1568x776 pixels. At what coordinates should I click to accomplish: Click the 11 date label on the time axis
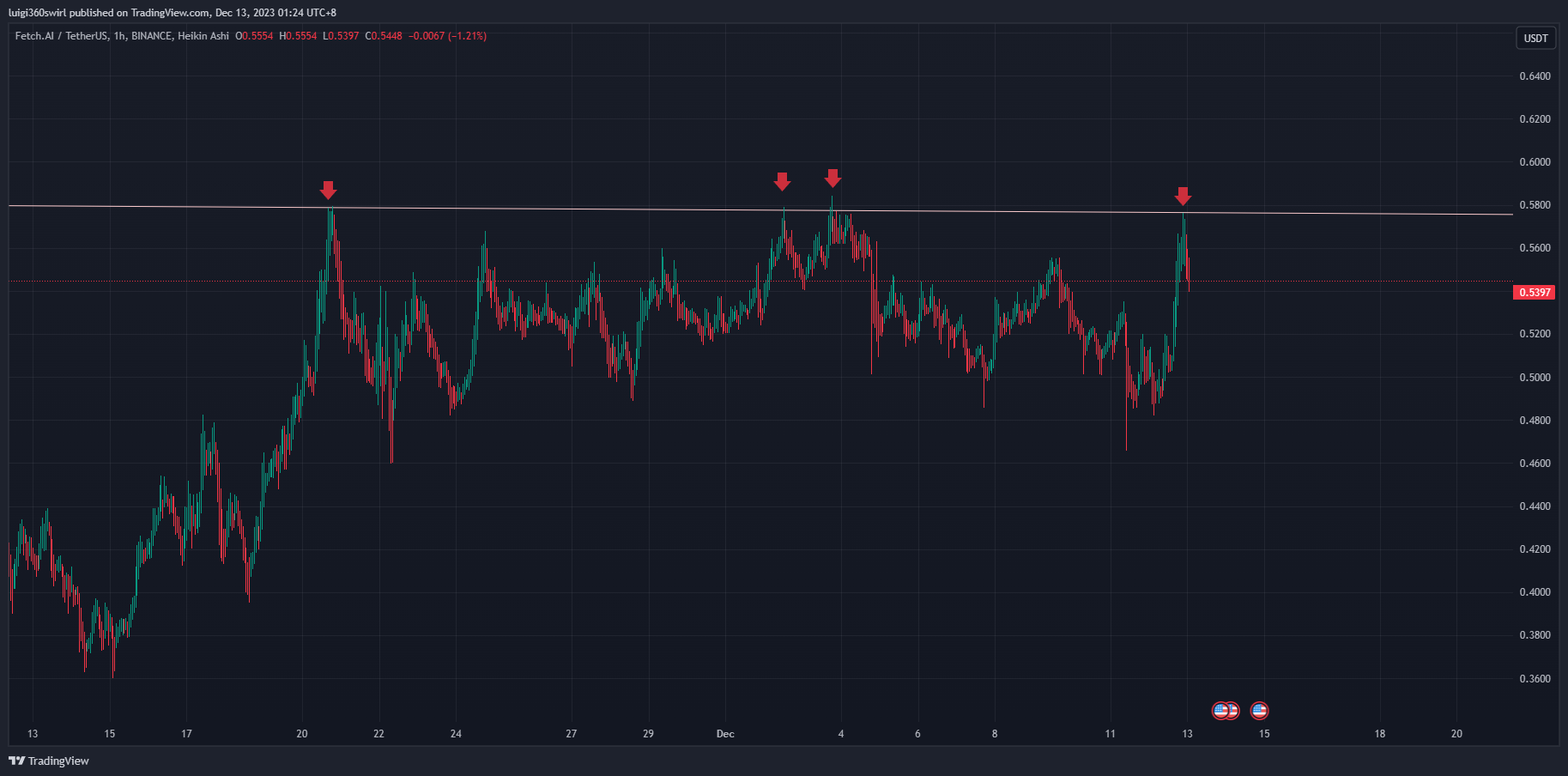point(1110,734)
